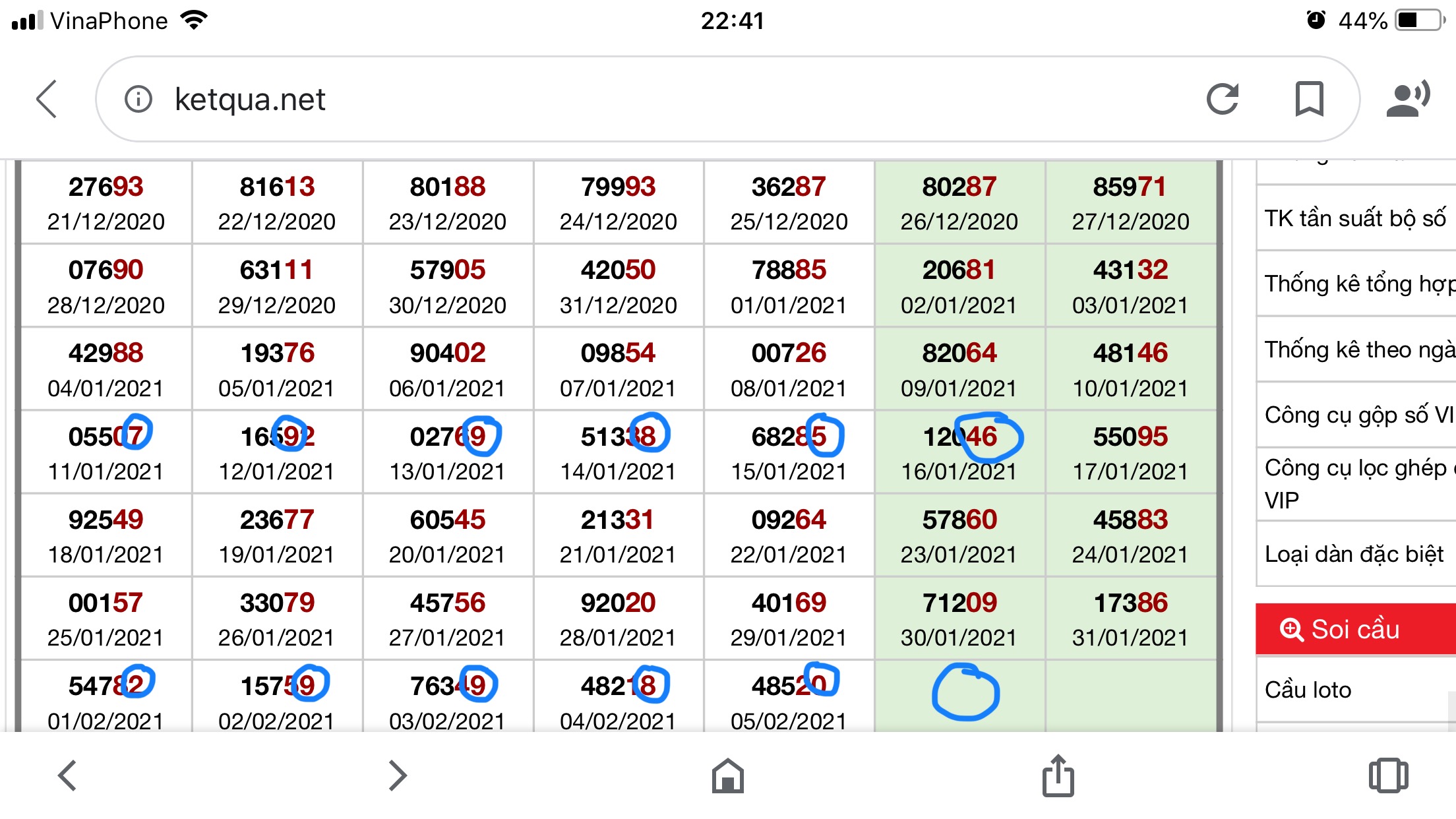Screen dimensions: 1456x819
Task: Open the home page icon
Action: click(x=728, y=775)
